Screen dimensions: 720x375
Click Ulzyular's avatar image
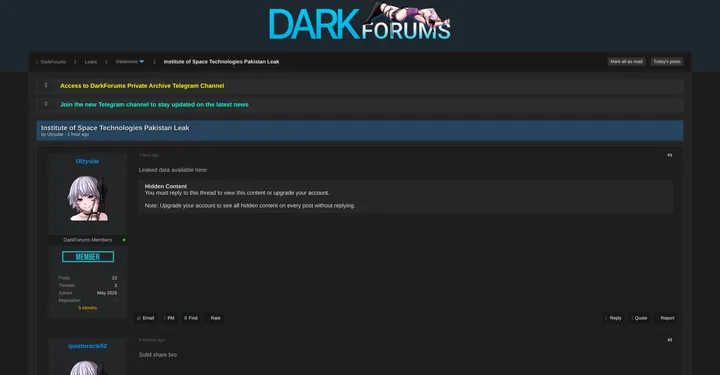pos(87,199)
